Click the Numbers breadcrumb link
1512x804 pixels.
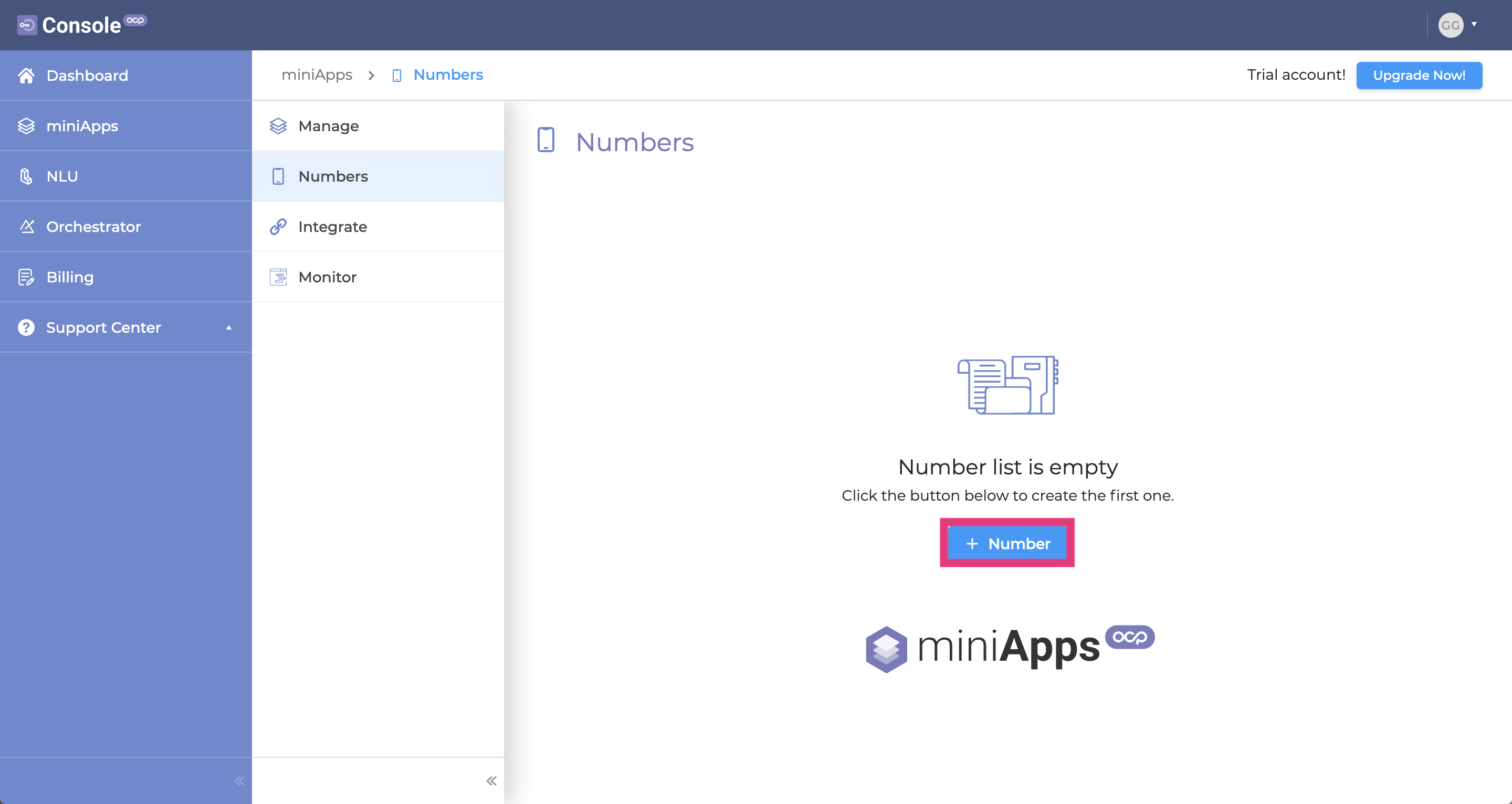tap(448, 75)
